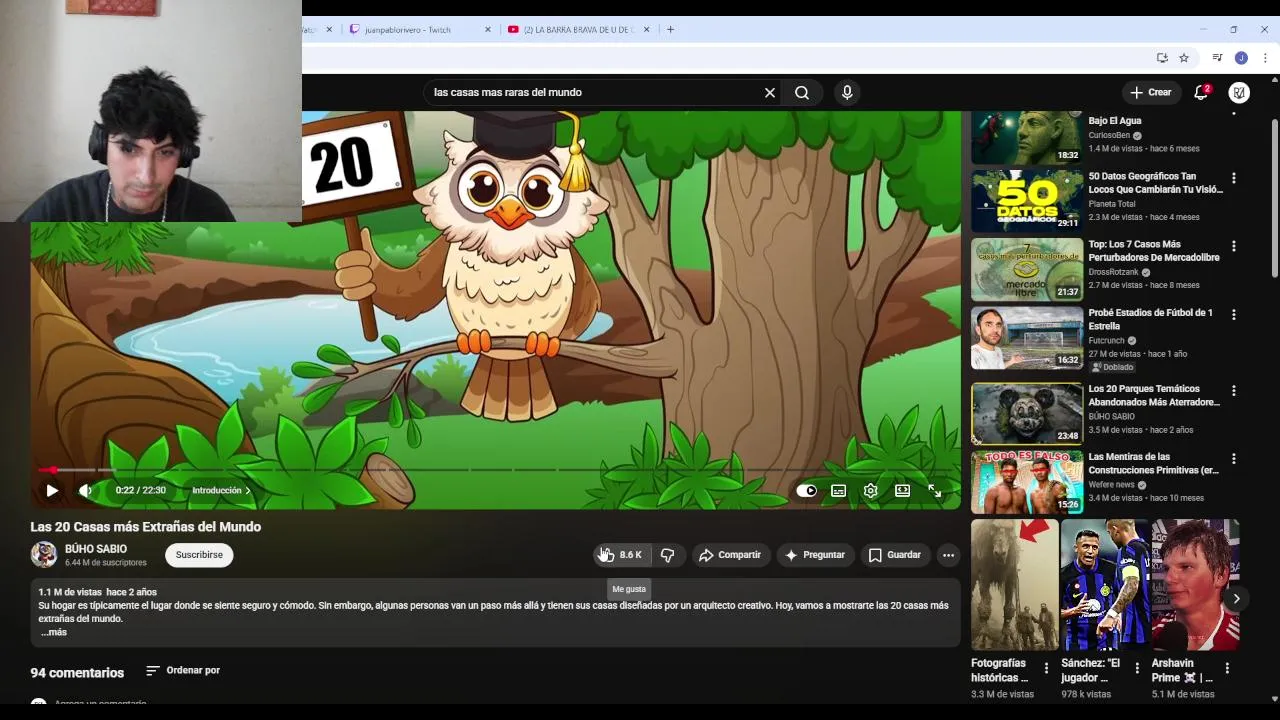Open the YouTube account avatar menu
The height and width of the screenshot is (720, 1280).
coord(1239,92)
